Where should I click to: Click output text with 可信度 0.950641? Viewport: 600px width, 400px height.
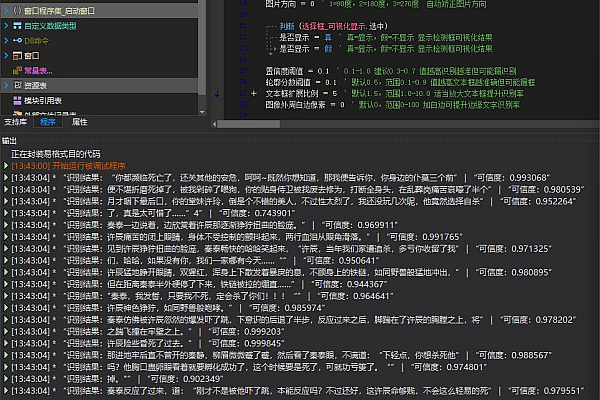[195, 261]
